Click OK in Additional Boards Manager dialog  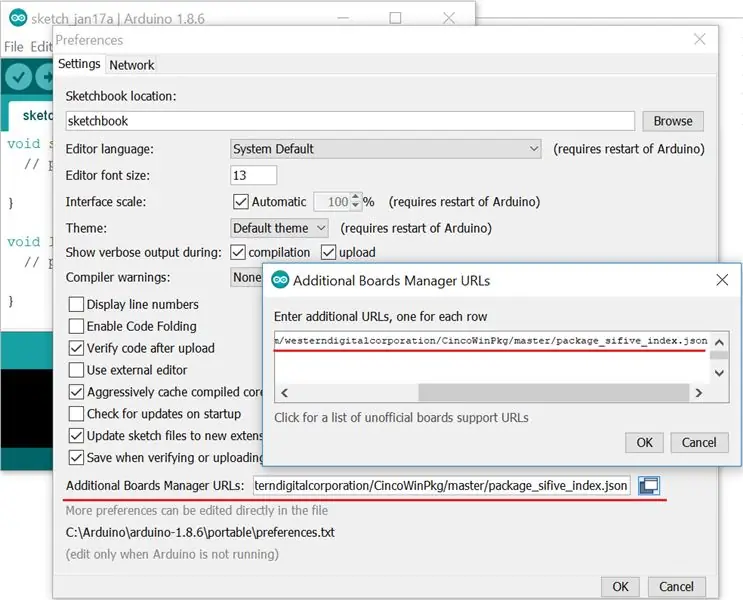(x=644, y=442)
